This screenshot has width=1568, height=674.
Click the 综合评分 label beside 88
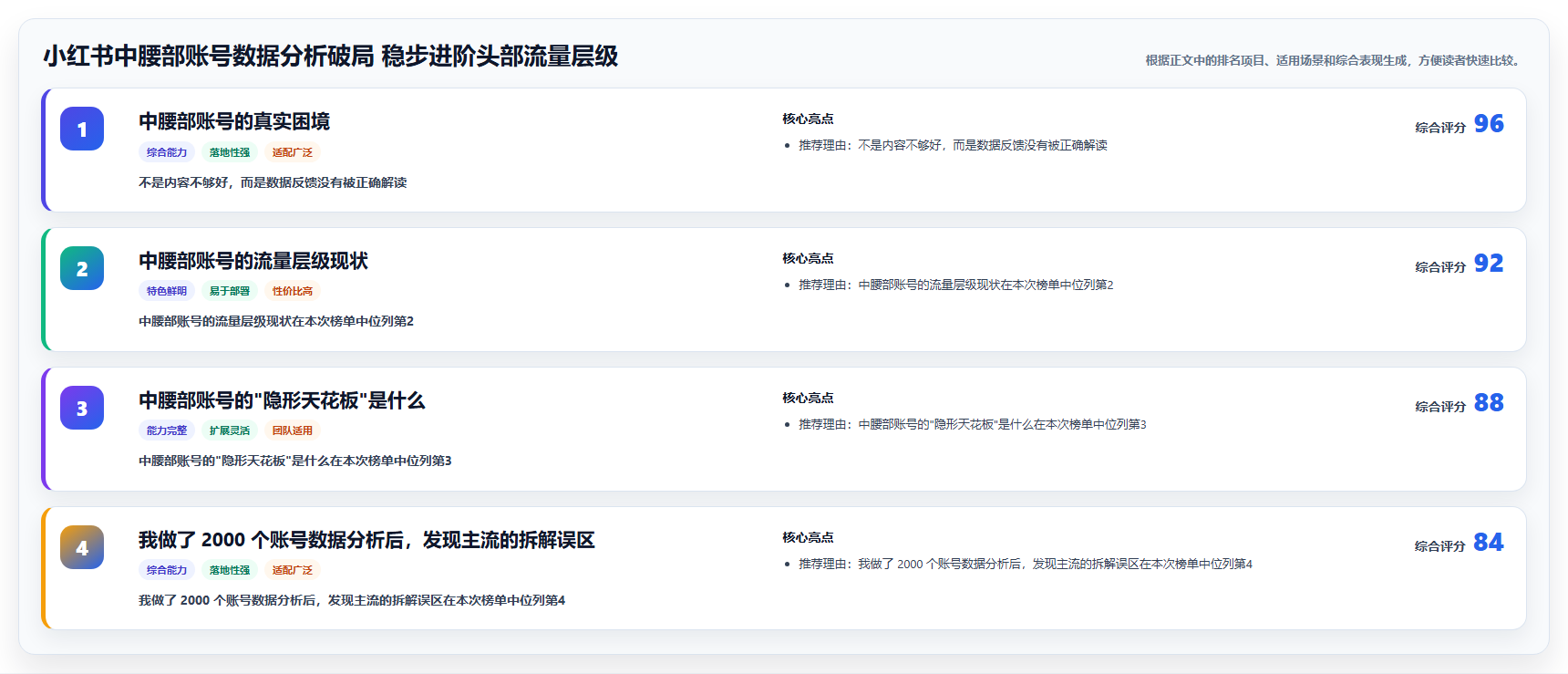1440,407
